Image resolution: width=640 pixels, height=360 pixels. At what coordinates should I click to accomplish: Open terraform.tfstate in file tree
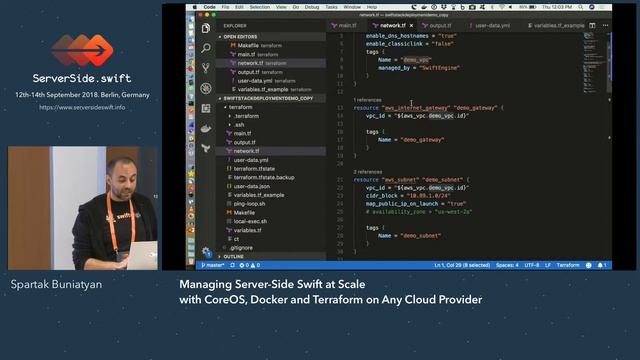[254, 169]
